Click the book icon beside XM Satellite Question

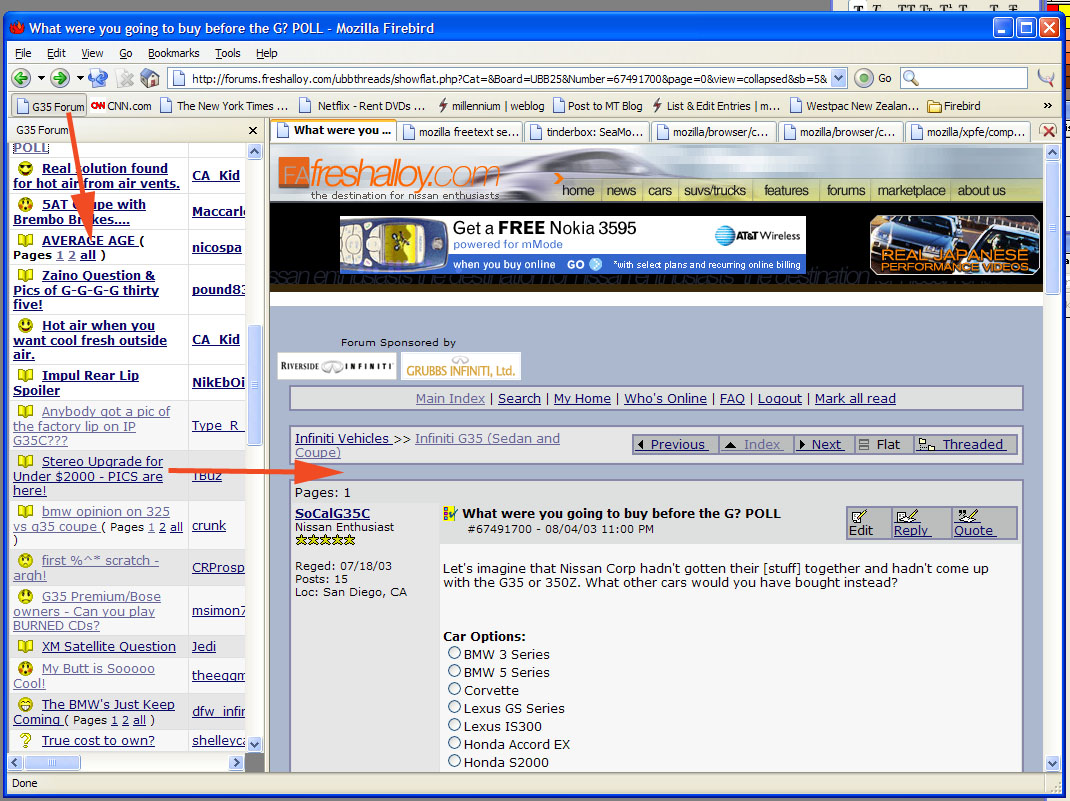[25, 646]
